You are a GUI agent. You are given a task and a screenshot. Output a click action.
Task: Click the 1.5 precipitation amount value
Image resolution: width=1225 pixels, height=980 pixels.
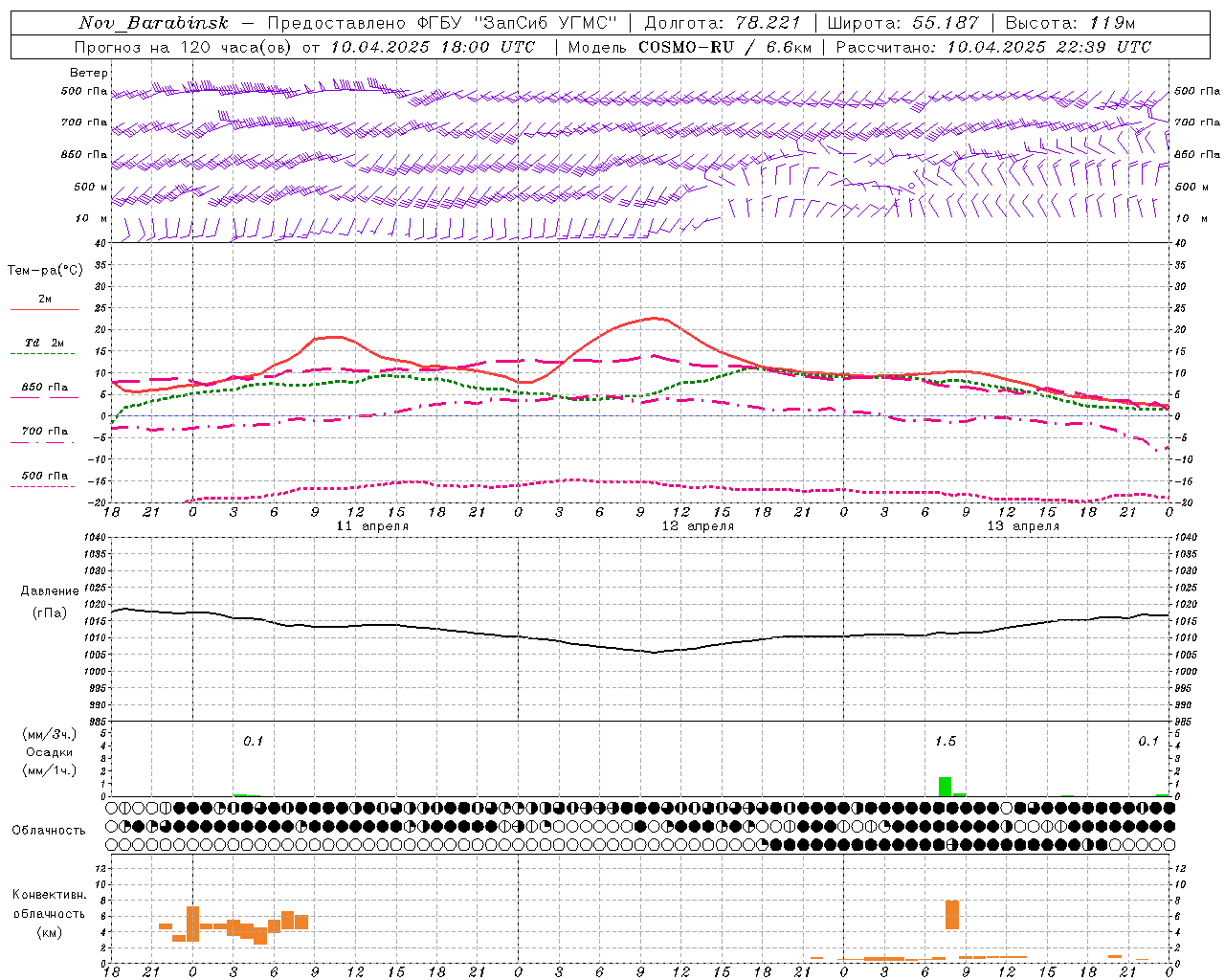click(945, 741)
